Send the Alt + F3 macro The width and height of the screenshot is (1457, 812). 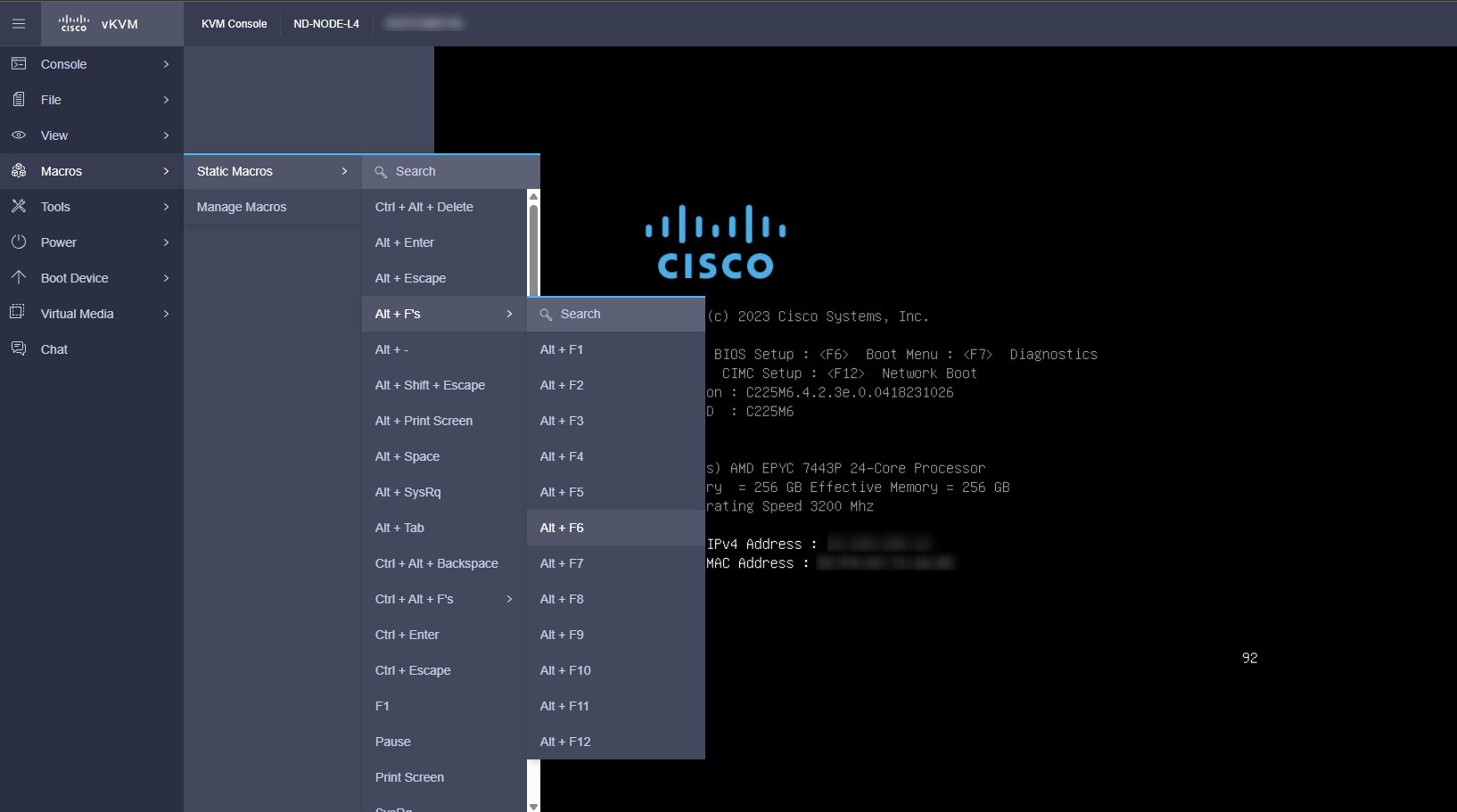coord(616,421)
